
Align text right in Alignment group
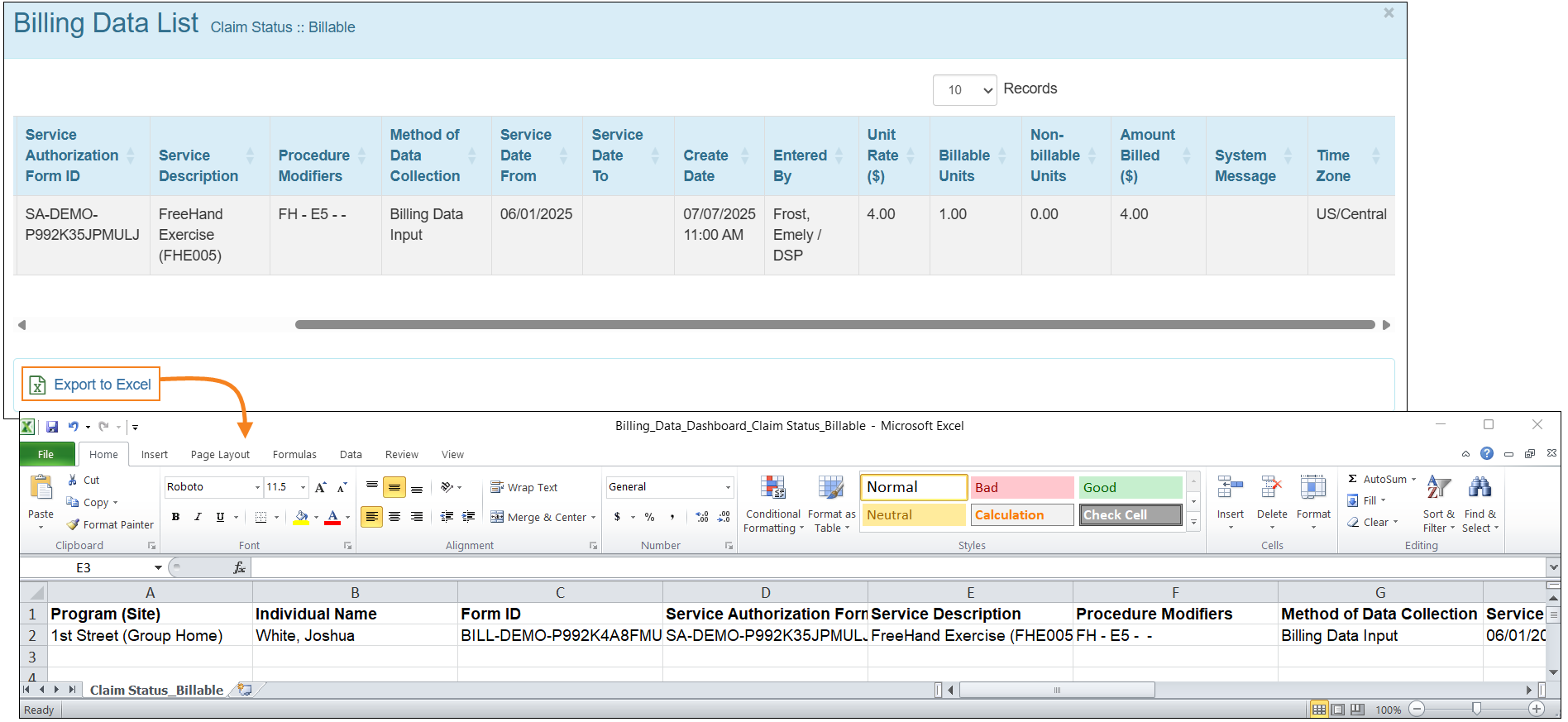pos(417,517)
